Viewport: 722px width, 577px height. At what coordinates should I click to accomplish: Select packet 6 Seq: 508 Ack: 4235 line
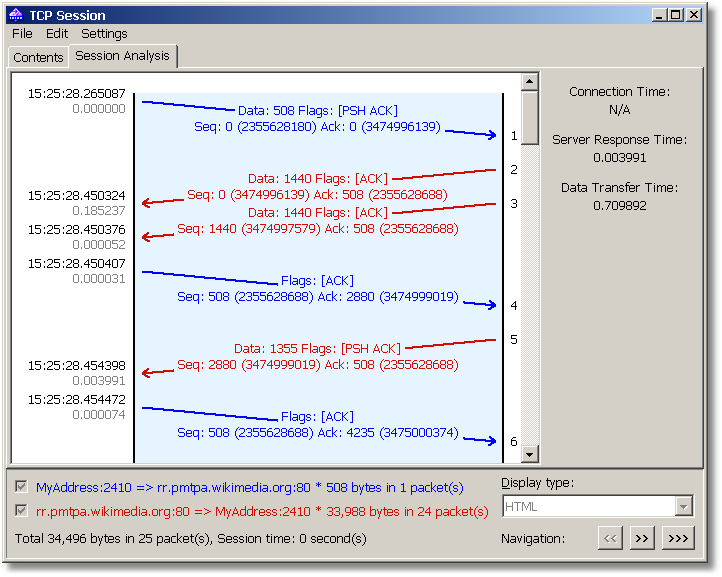(318, 432)
